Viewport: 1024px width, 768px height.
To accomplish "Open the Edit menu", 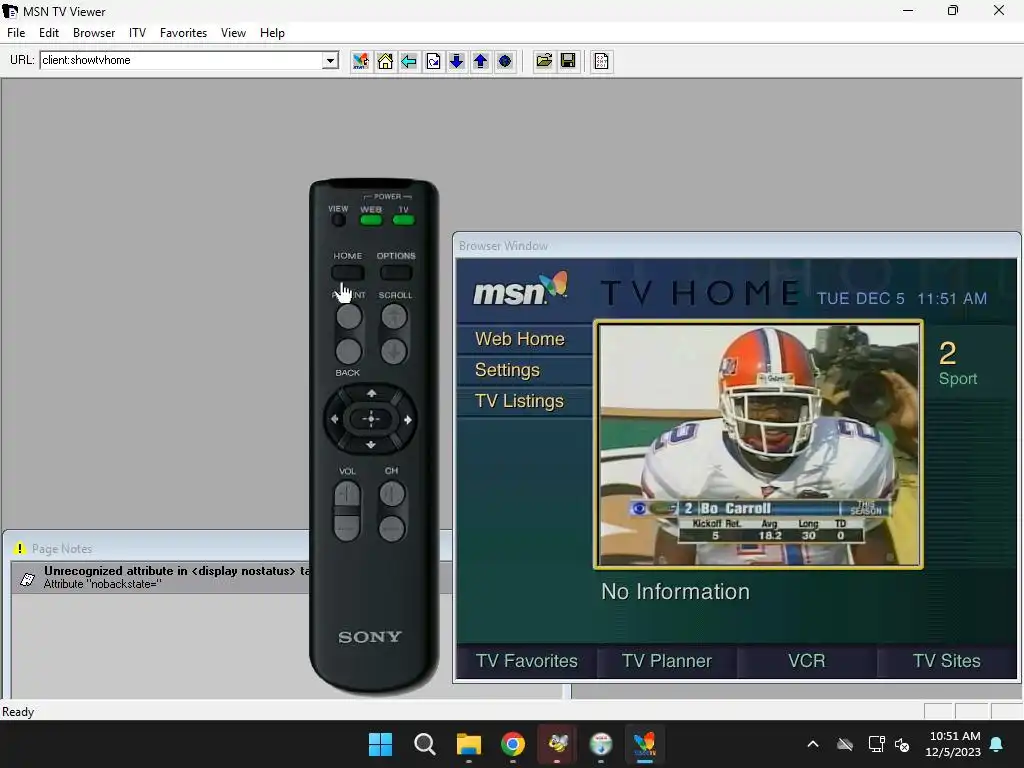I will click(49, 33).
